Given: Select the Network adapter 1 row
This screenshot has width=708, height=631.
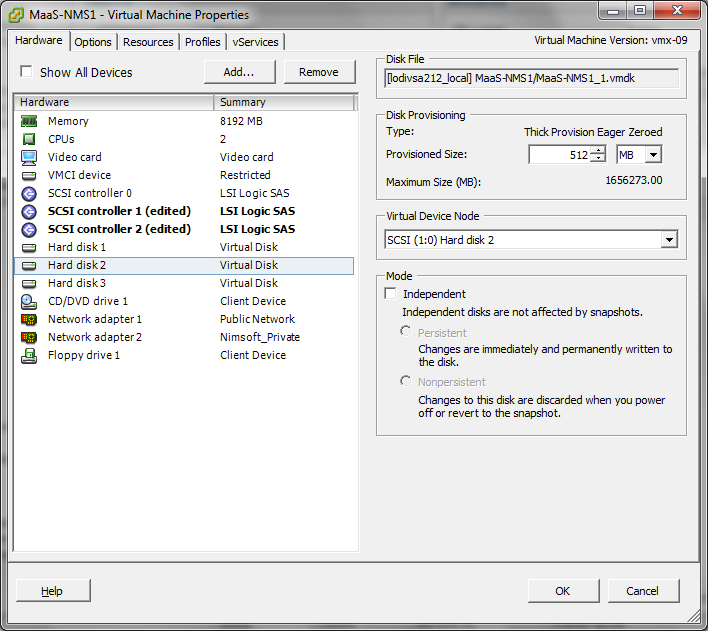Looking at the screenshot, I should pyautogui.click(x=184, y=319).
